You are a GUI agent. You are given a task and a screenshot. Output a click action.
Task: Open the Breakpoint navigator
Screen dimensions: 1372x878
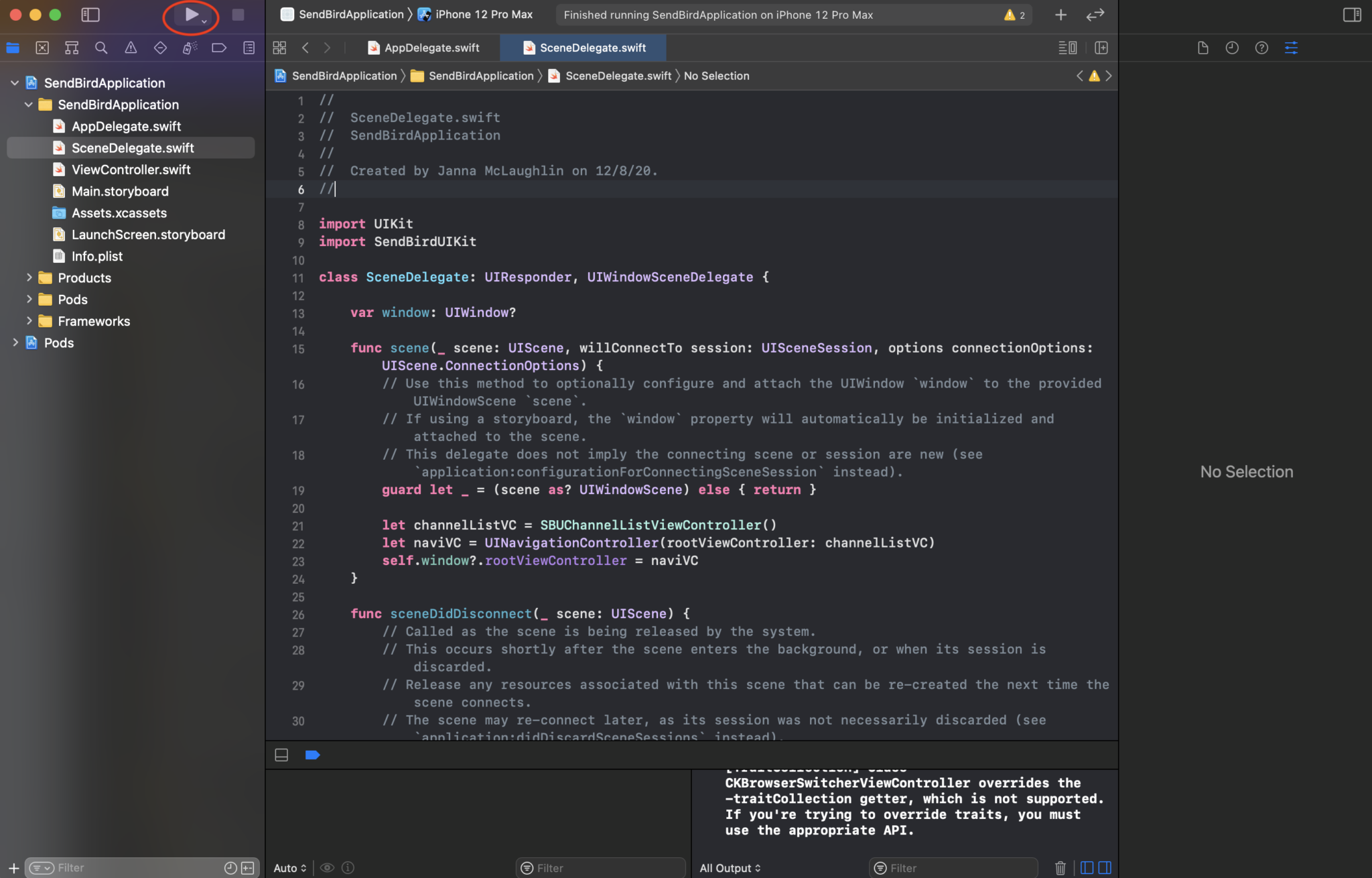point(219,48)
